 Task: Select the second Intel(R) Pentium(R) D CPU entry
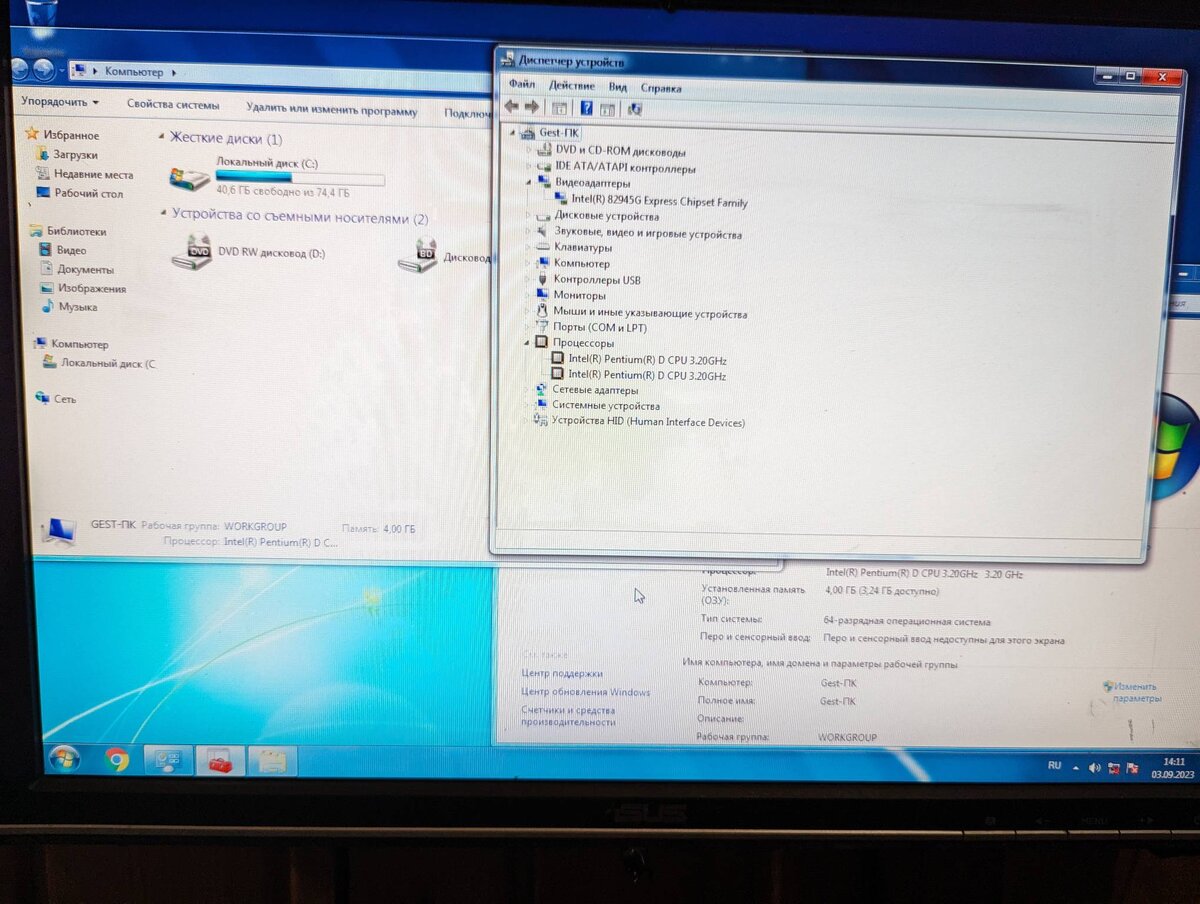tap(647, 376)
